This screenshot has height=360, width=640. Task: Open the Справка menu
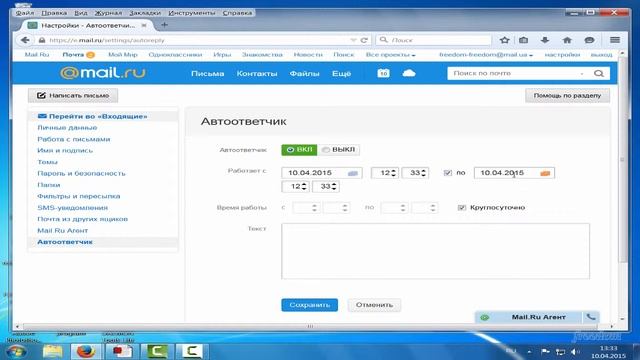[237, 13]
